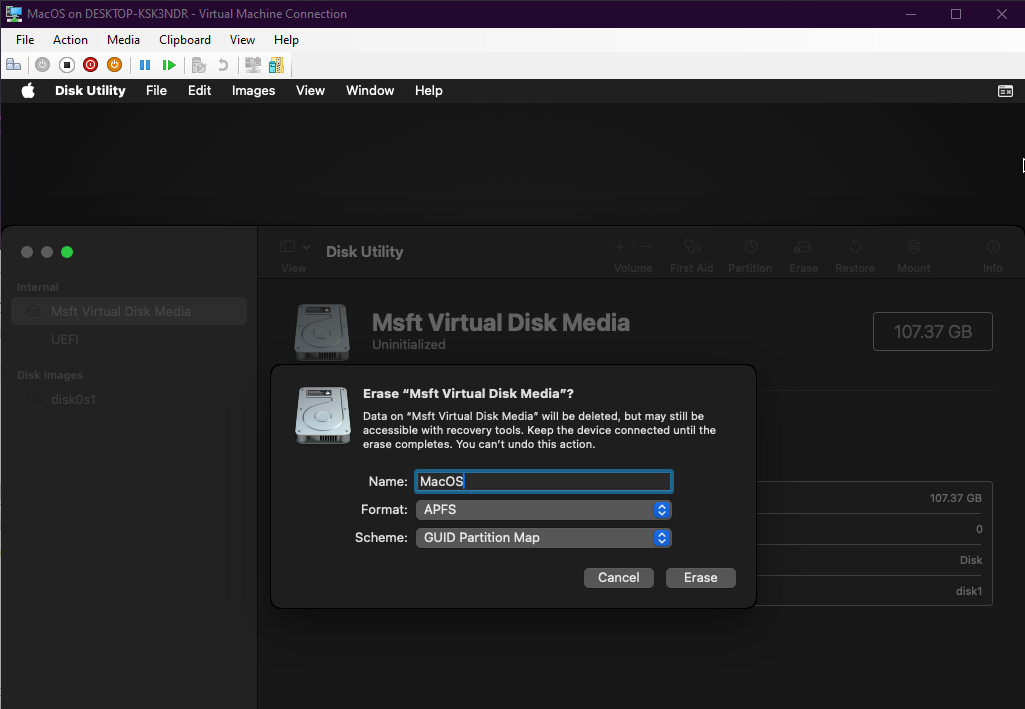
Task: Open the Images menu in macOS menu bar
Action: click(253, 91)
